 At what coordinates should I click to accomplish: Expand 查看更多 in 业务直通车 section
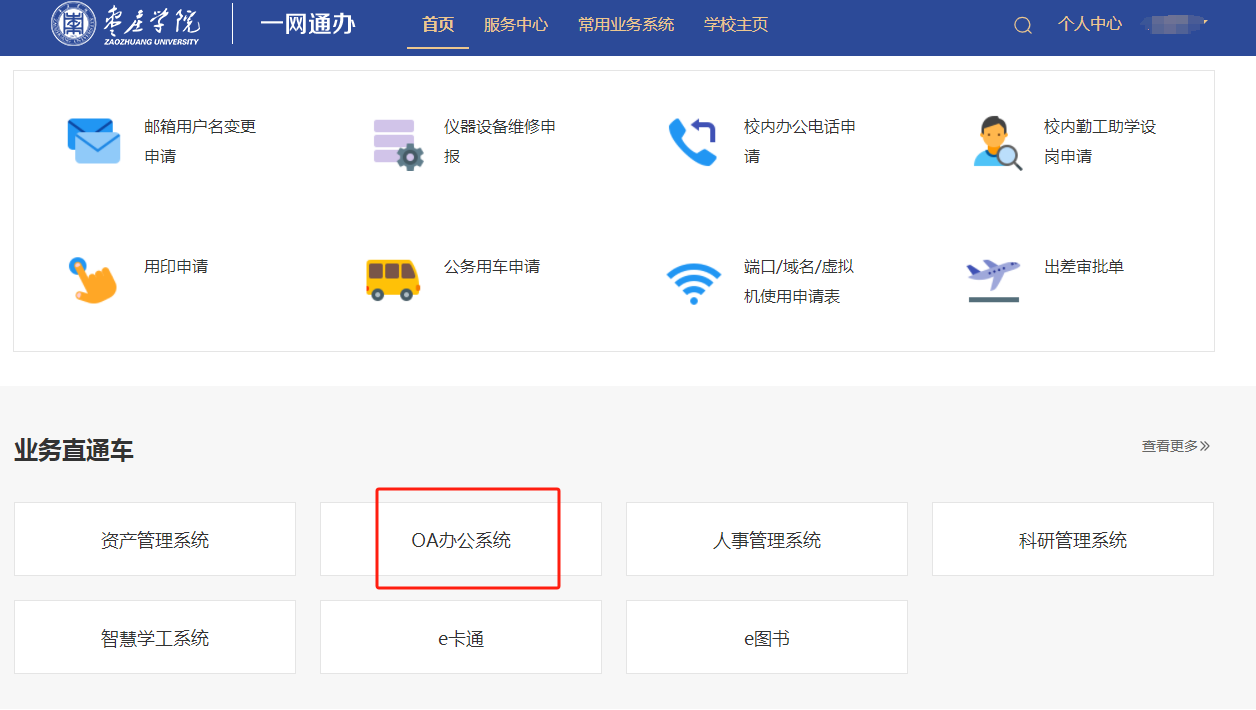coord(1175,446)
